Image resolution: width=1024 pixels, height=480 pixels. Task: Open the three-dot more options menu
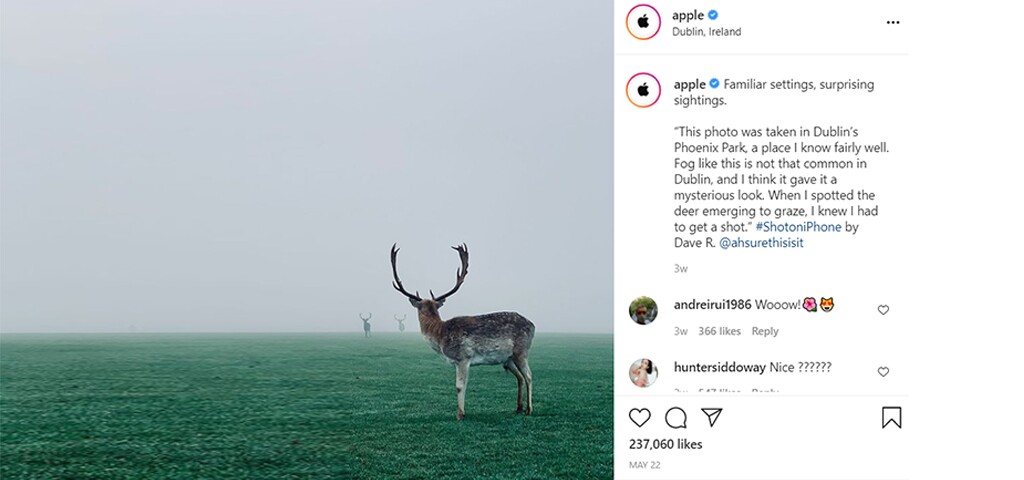892,22
